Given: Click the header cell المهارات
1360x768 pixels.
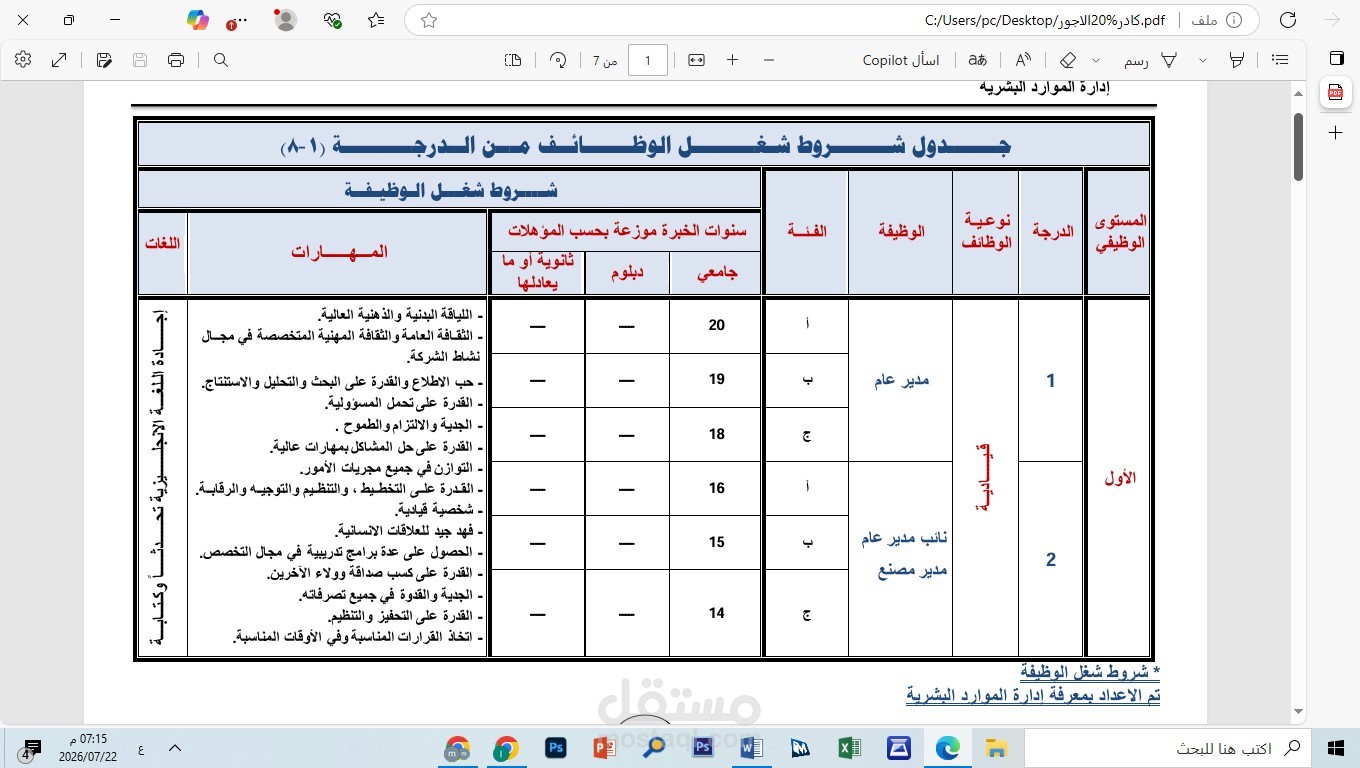Looking at the screenshot, I should tap(339, 252).
